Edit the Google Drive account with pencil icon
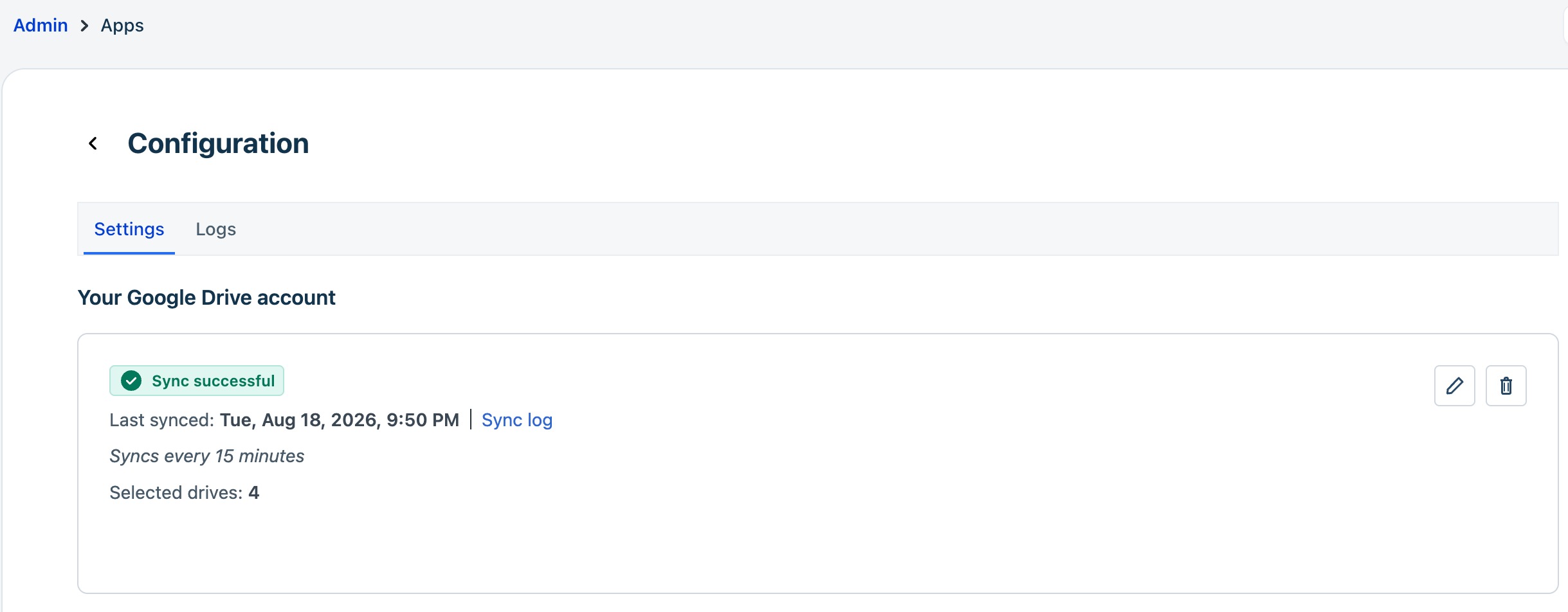The height and width of the screenshot is (612, 1568). 1454,386
